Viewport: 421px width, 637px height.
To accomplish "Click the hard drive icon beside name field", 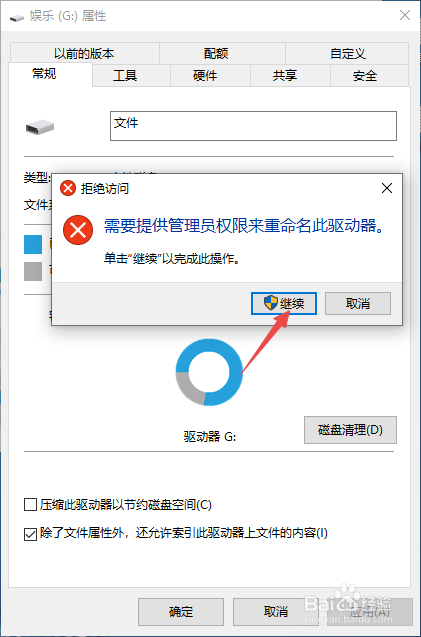I will click(40, 127).
